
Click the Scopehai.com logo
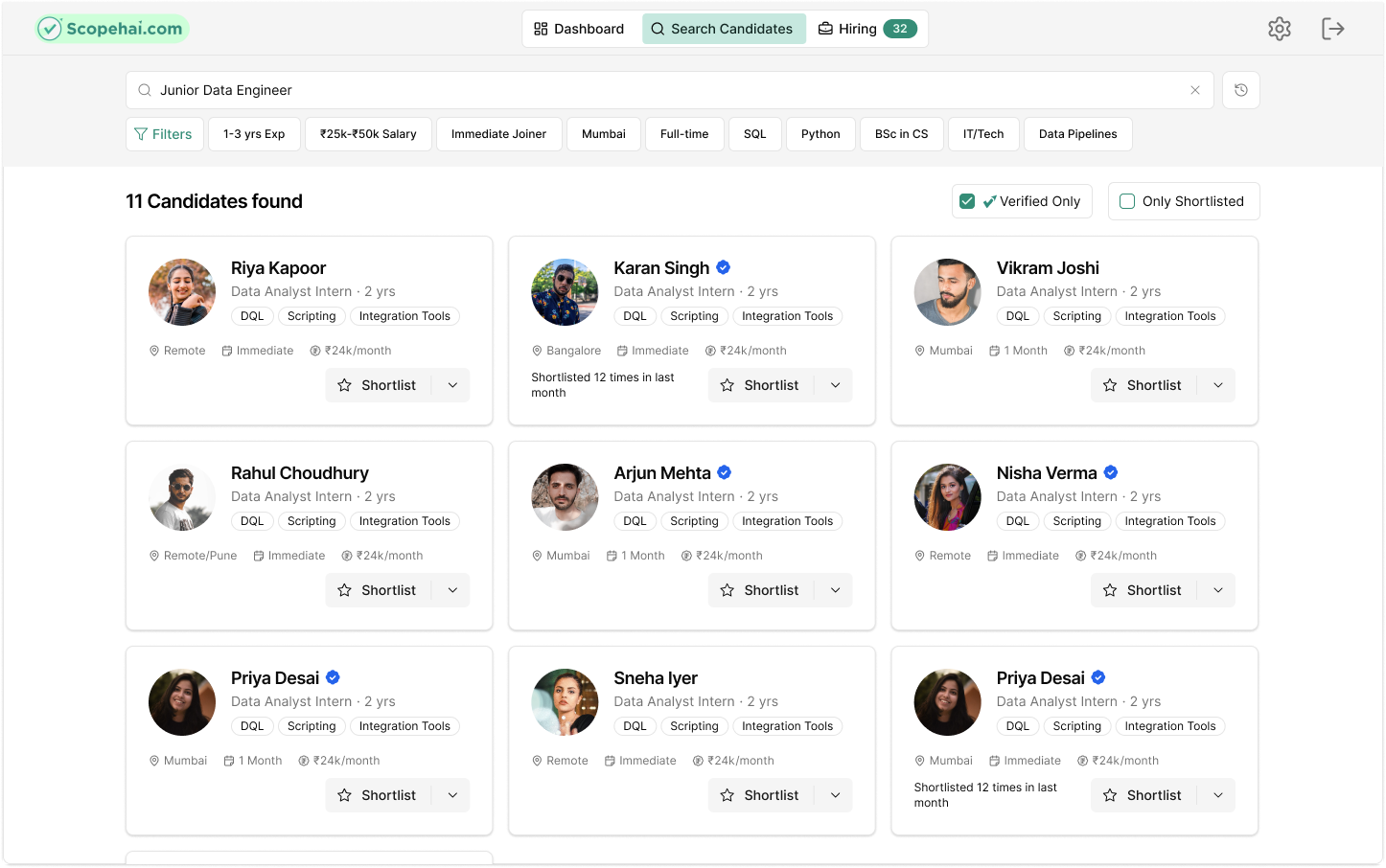[x=112, y=29]
